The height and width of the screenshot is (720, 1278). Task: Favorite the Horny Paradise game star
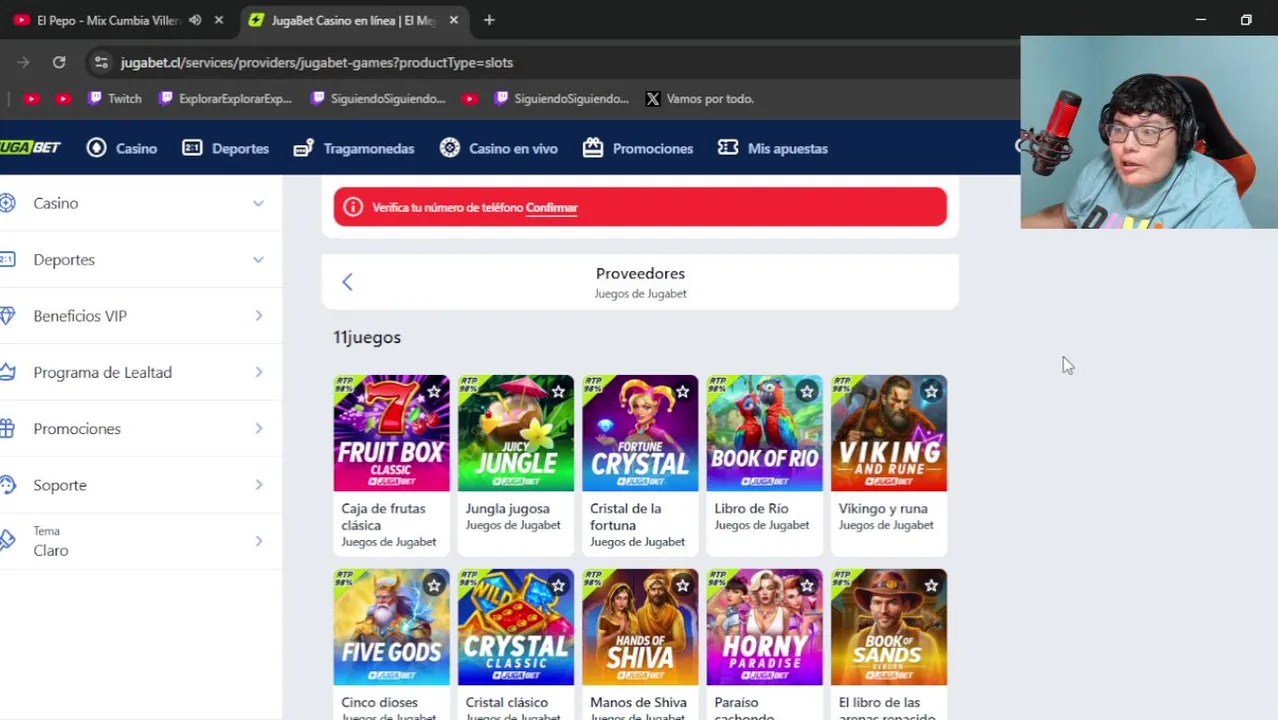[807, 585]
